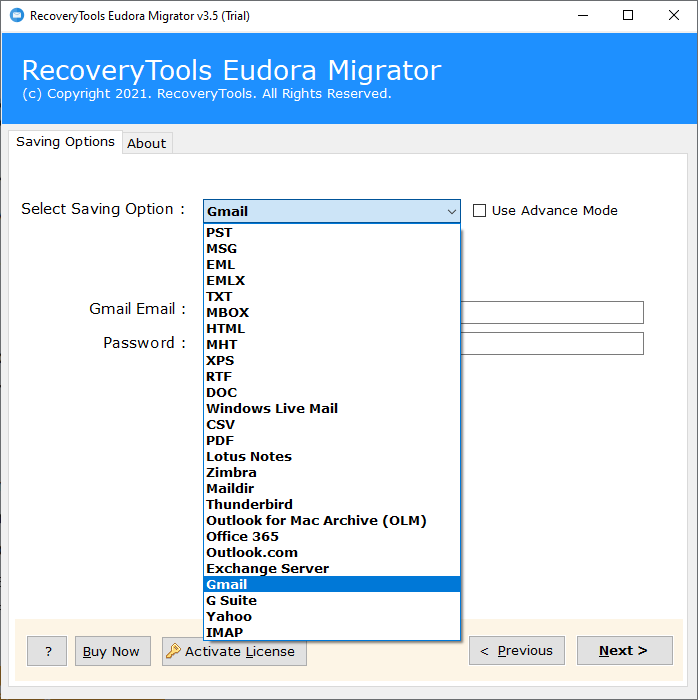The width and height of the screenshot is (698, 700).
Task: Choose Maildir from the list
Action: coord(332,489)
